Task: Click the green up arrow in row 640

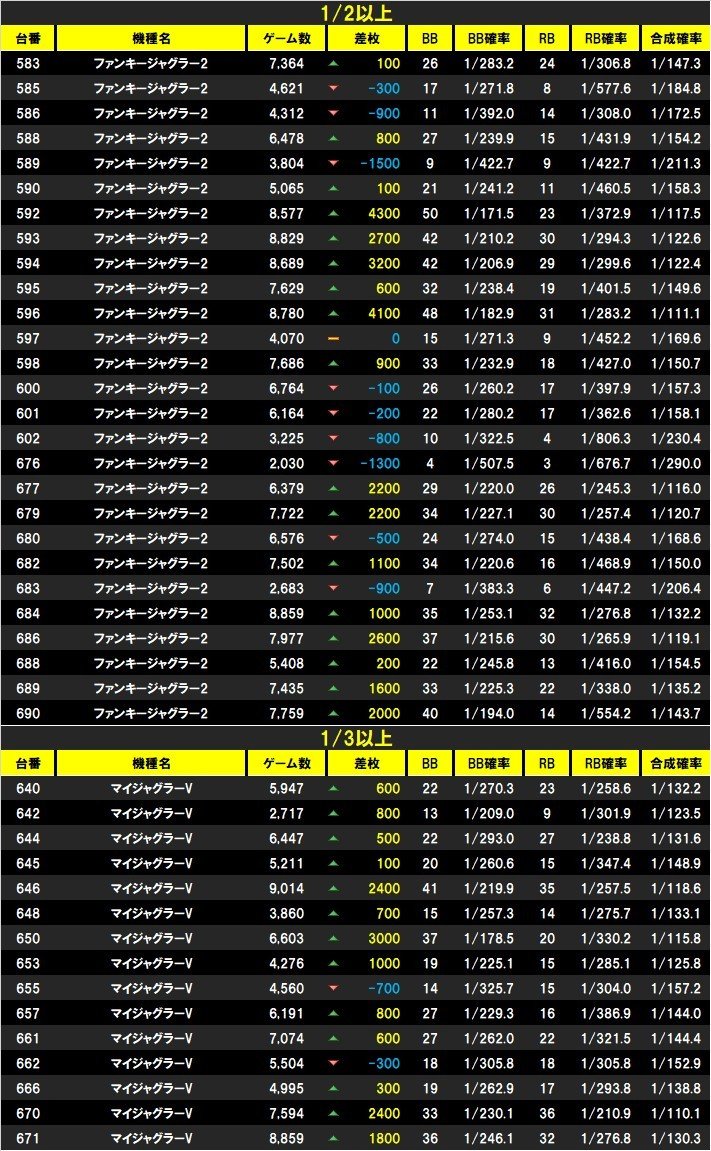Action: (334, 788)
